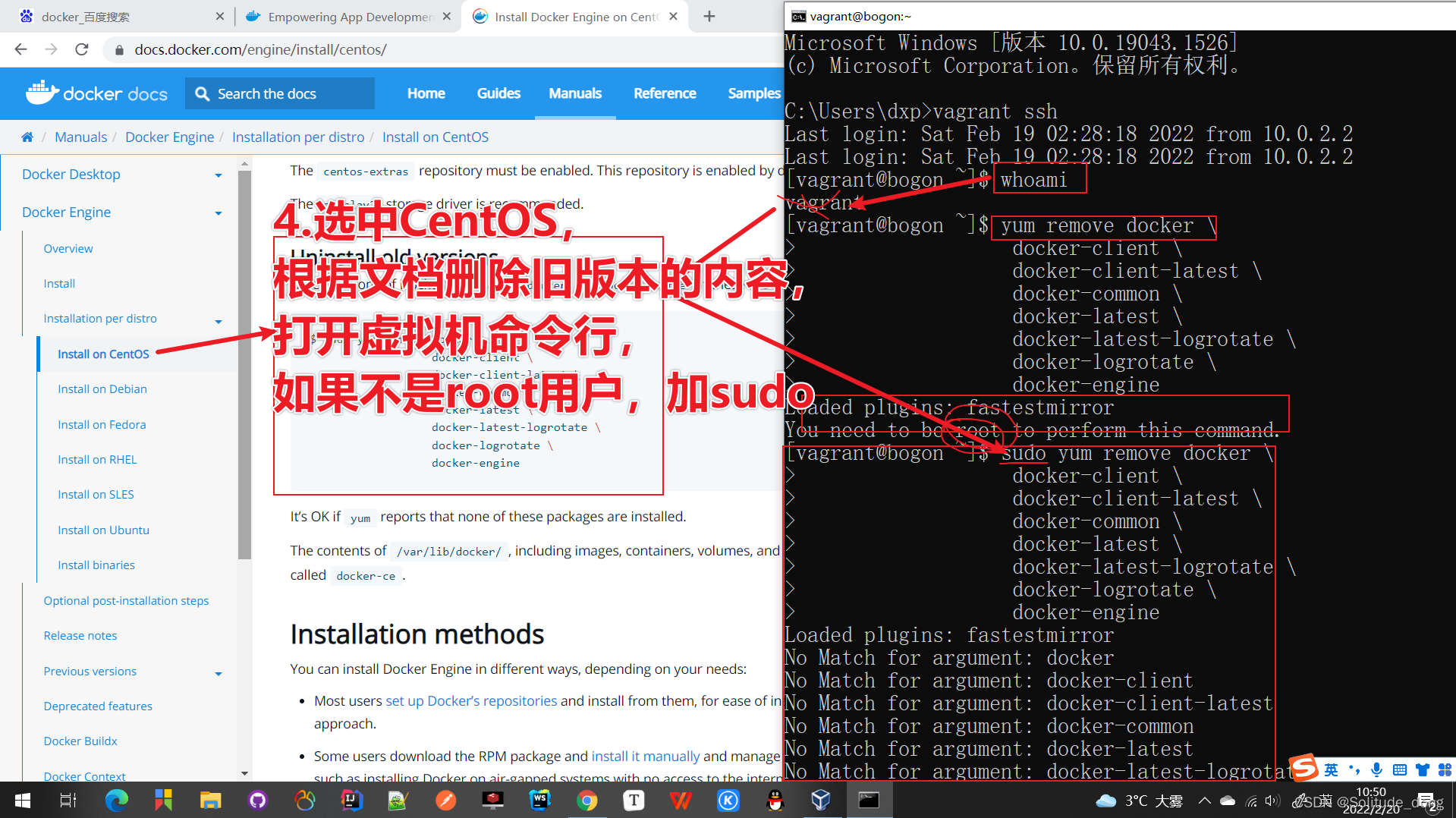Open GitHub Desktop from the taskbar
1456x818 pixels.
pos(258,800)
